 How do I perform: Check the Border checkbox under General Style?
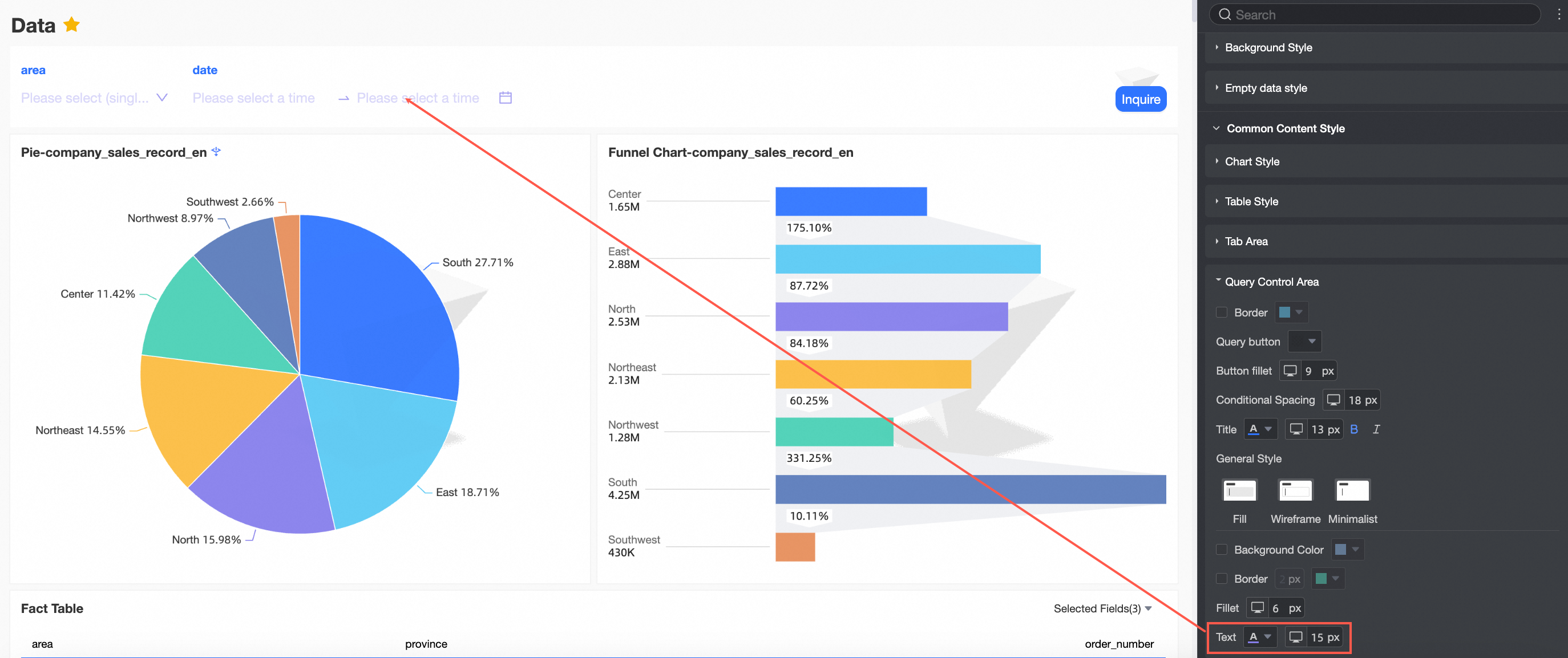1221,579
